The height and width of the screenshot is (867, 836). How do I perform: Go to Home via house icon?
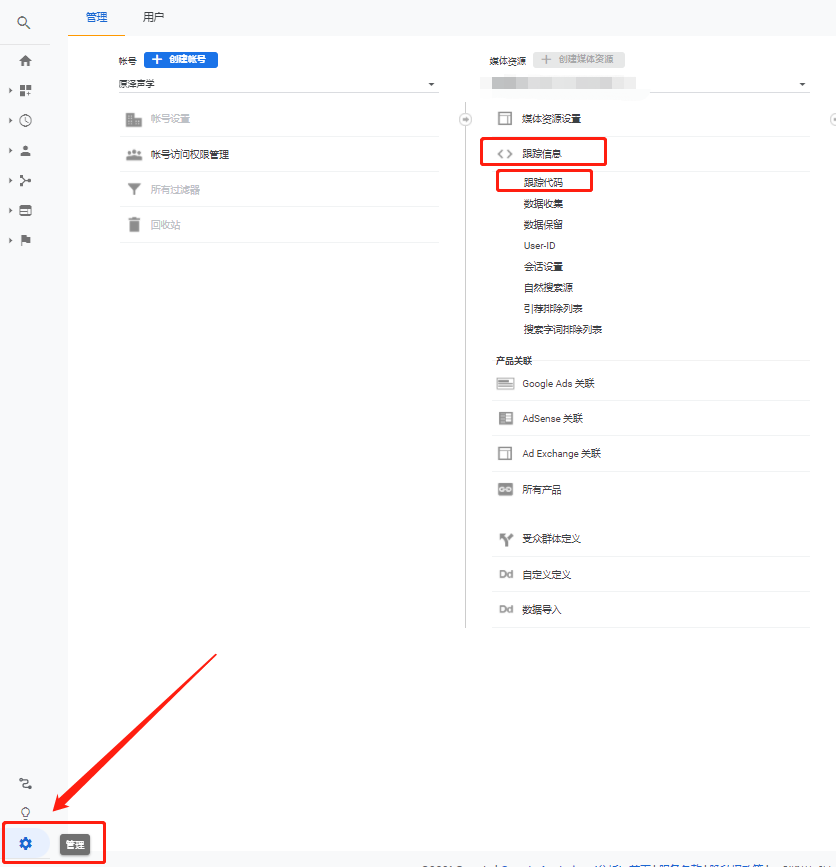point(25,61)
